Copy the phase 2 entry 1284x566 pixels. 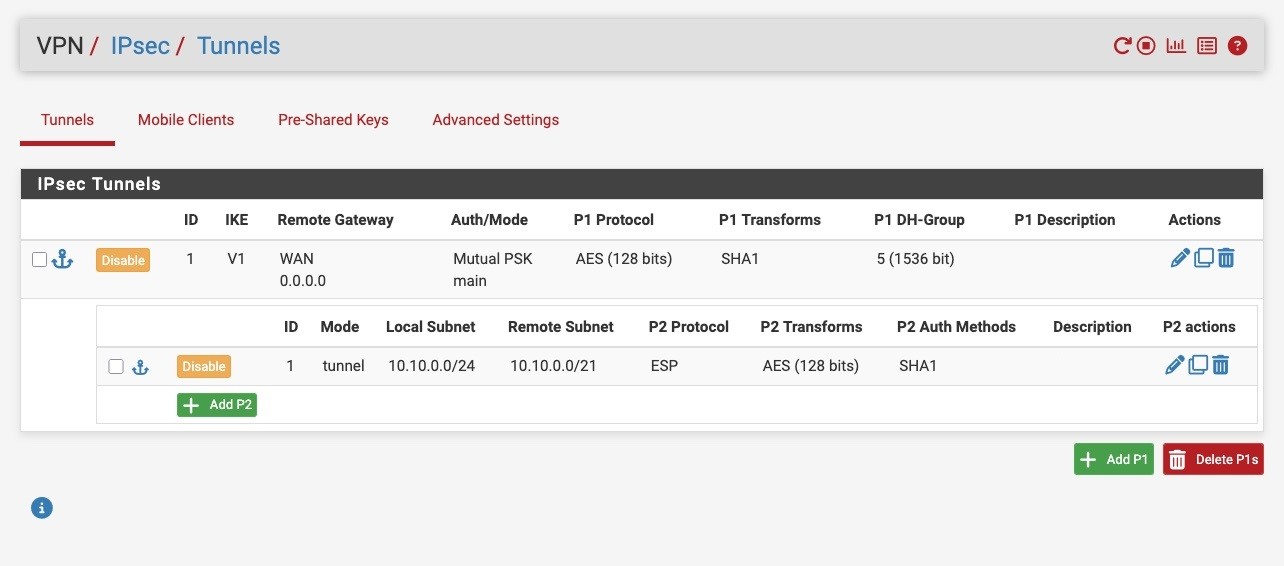tap(1198, 365)
